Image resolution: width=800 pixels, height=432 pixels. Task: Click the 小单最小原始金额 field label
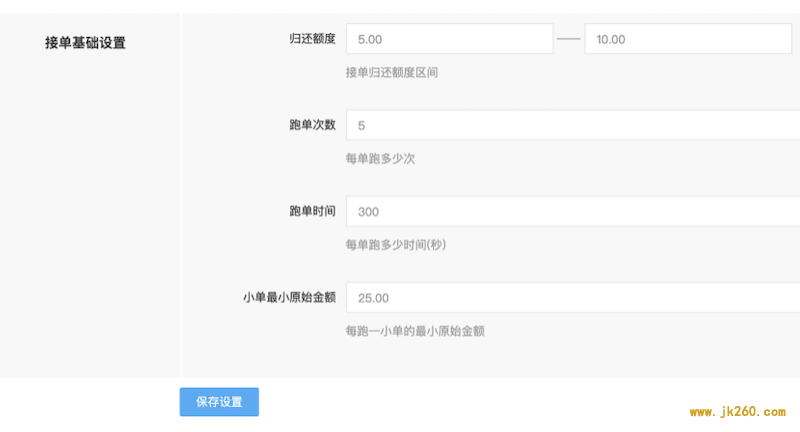click(289, 297)
